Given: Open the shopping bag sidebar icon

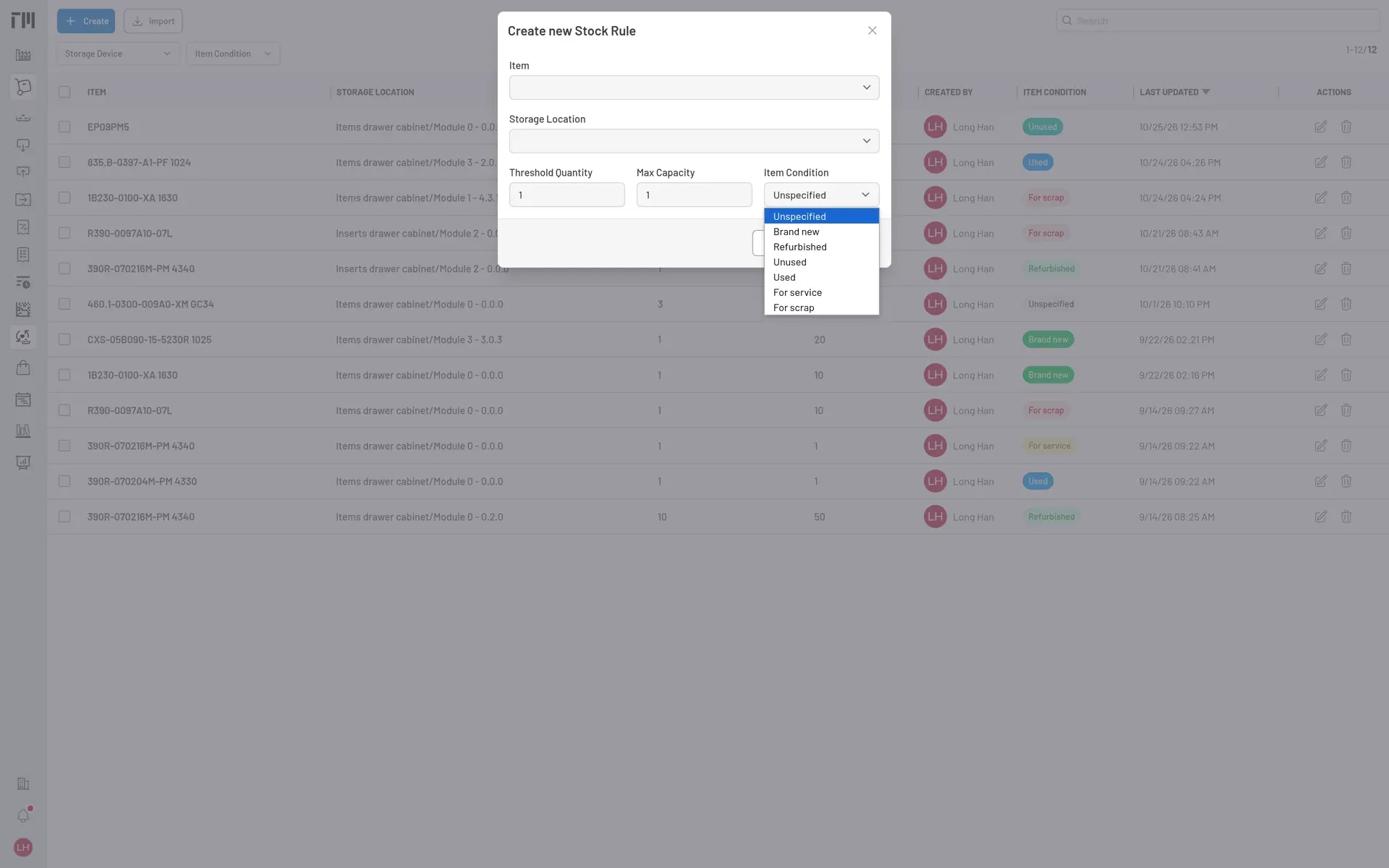Looking at the screenshot, I should coord(23,367).
